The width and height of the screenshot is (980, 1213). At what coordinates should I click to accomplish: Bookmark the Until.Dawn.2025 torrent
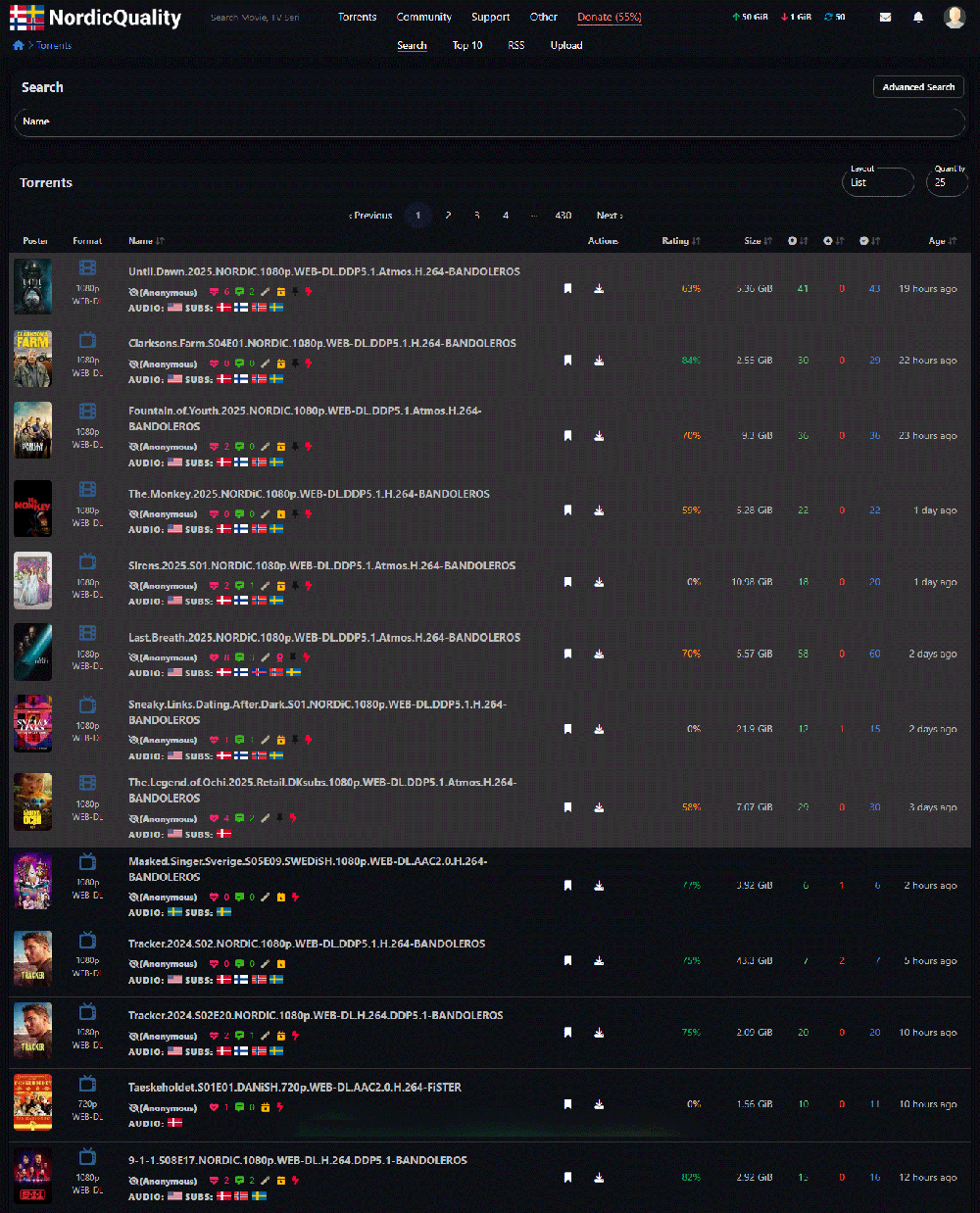click(567, 289)
